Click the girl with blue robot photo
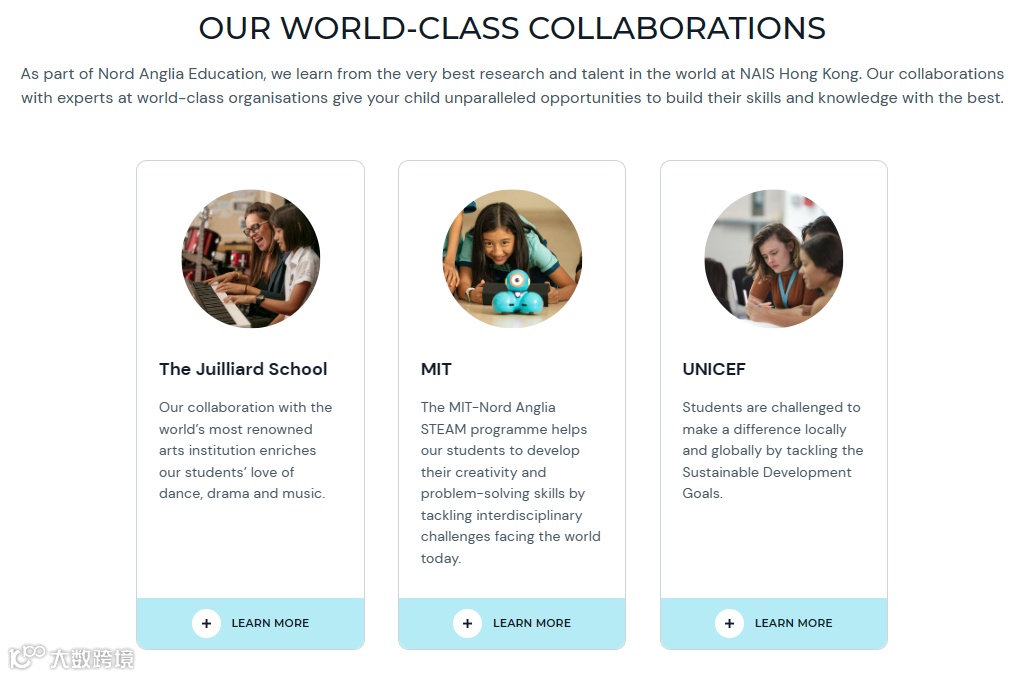The width and height of the screenshot is (1031, 677). [512, 259]
